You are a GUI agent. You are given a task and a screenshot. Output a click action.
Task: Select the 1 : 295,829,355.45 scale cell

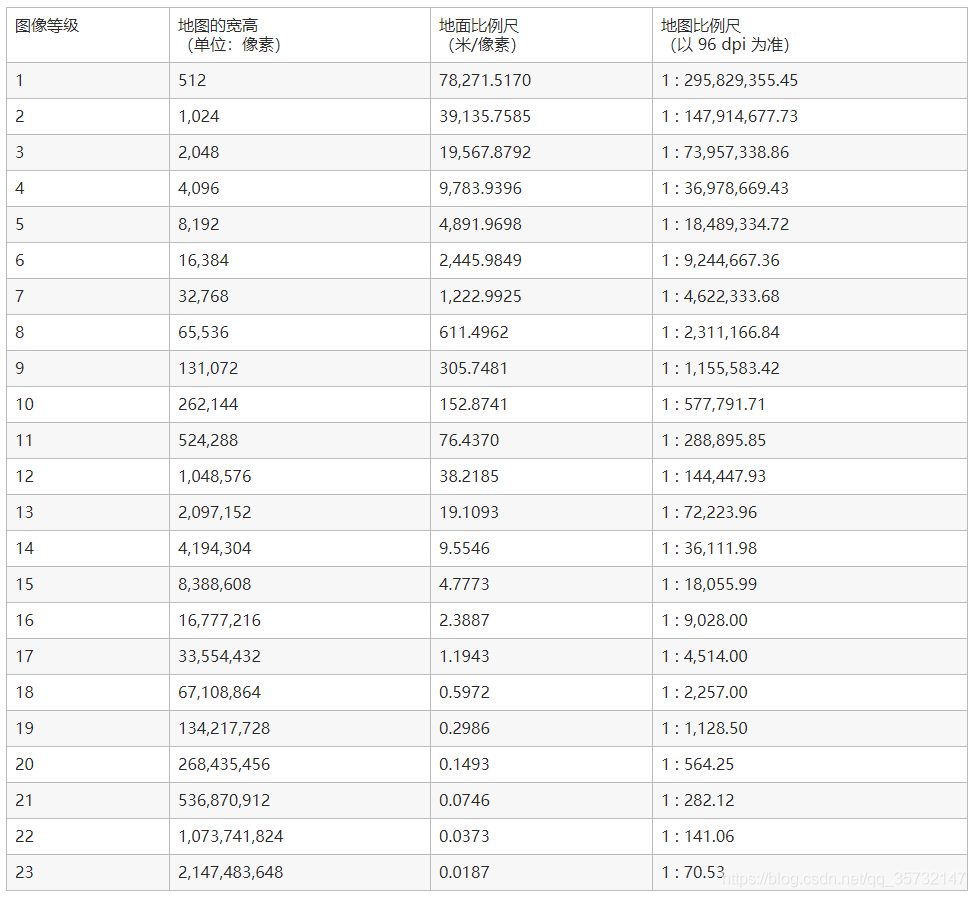(x=729, y=80)
